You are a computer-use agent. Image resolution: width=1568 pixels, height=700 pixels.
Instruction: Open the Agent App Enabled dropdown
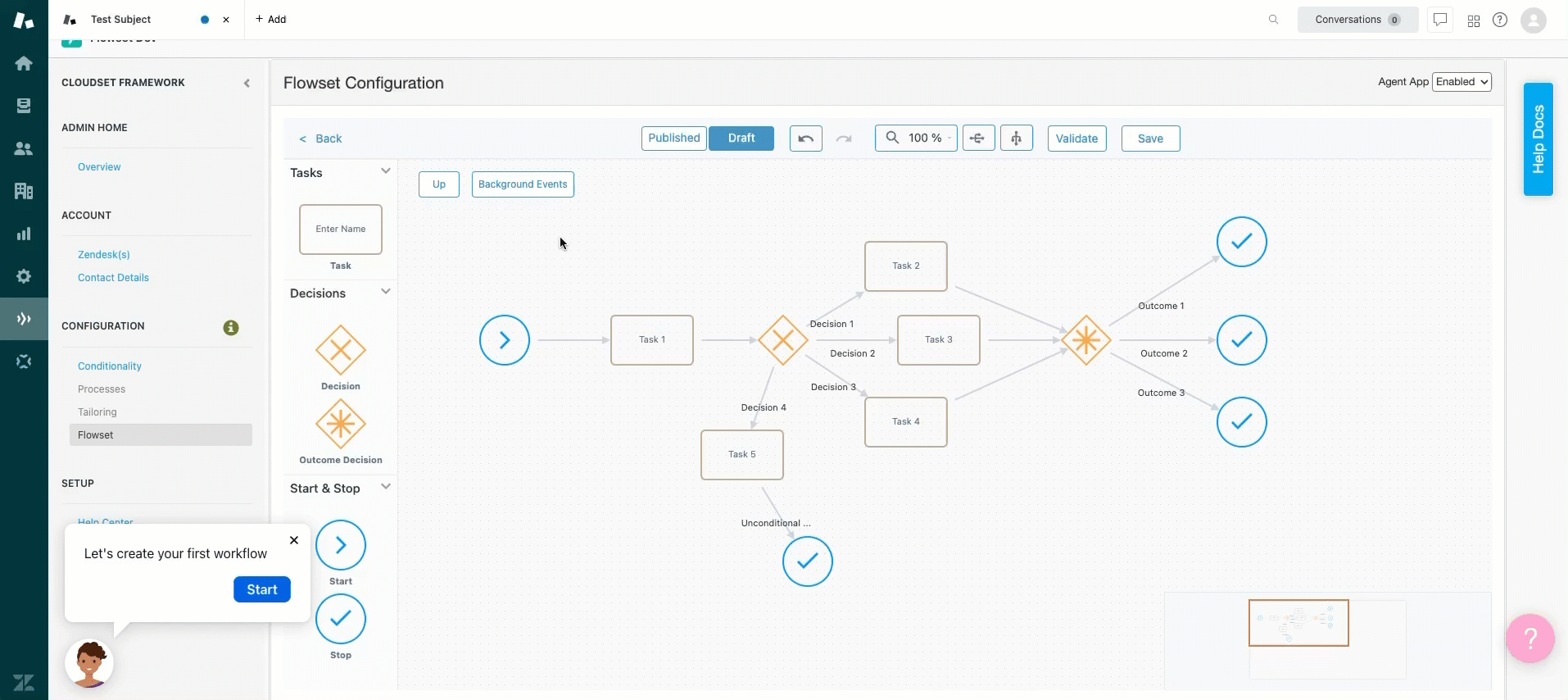pos(1462,82)
